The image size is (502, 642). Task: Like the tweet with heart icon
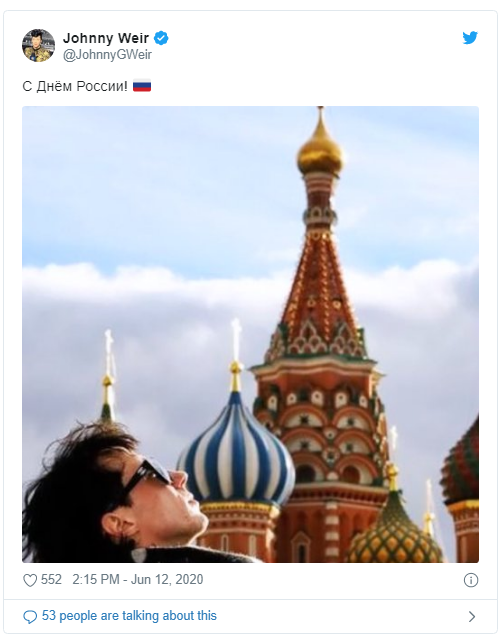(x=30, y=580)
